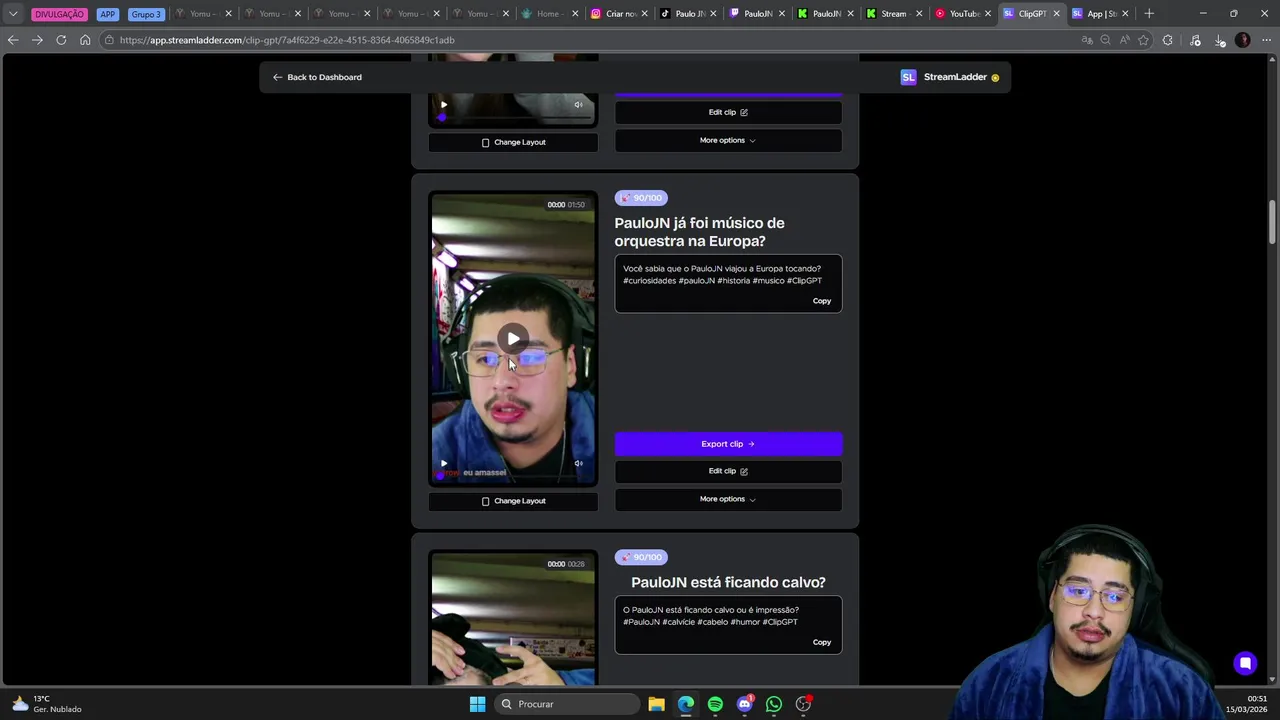Screen dimensions: 1280x720
Task: Open the weather widget on taskbar
Action: [x=47, y=704]
